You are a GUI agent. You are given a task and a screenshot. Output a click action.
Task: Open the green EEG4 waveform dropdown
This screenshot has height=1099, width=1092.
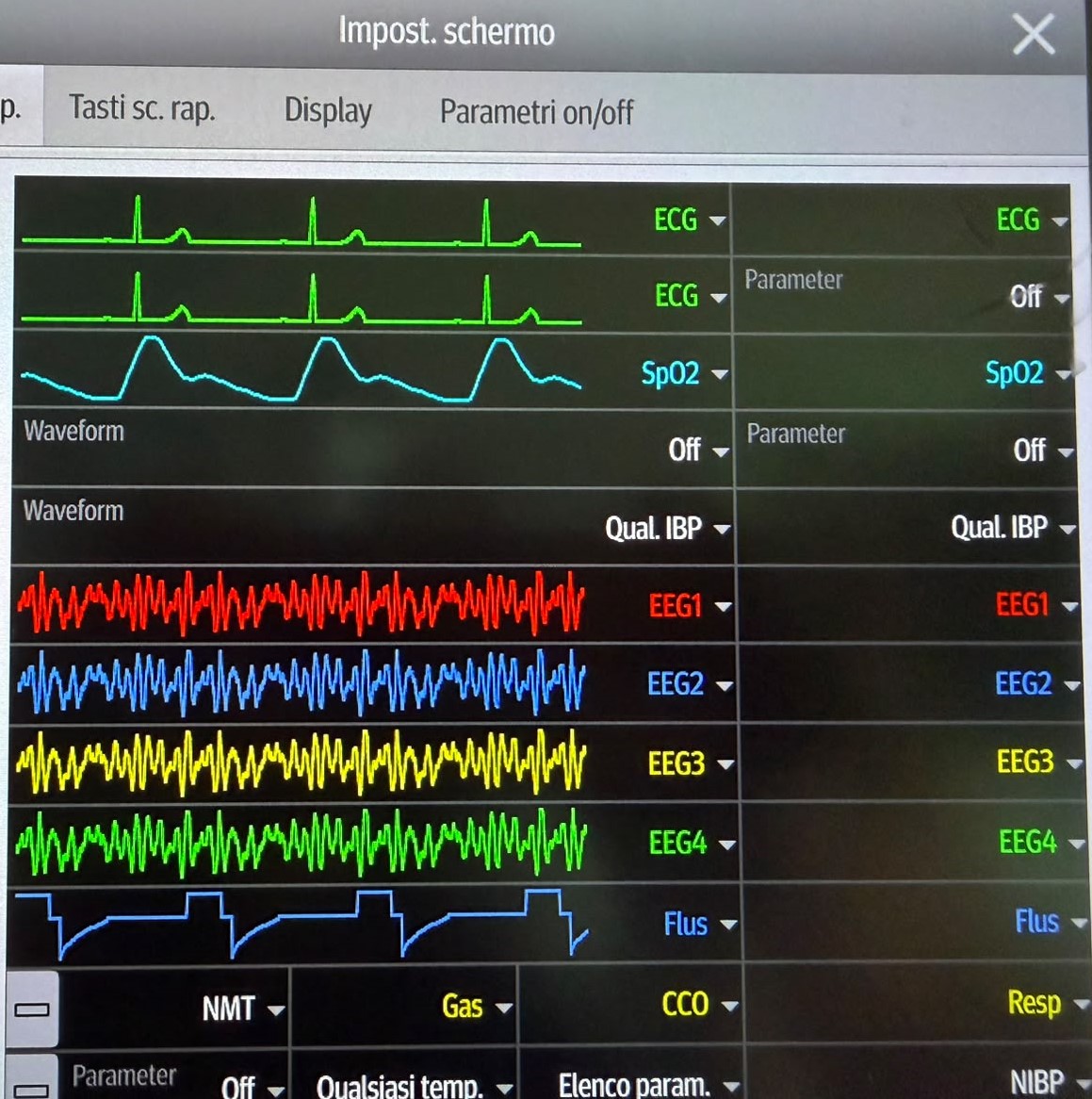click(x=693, y=844)
